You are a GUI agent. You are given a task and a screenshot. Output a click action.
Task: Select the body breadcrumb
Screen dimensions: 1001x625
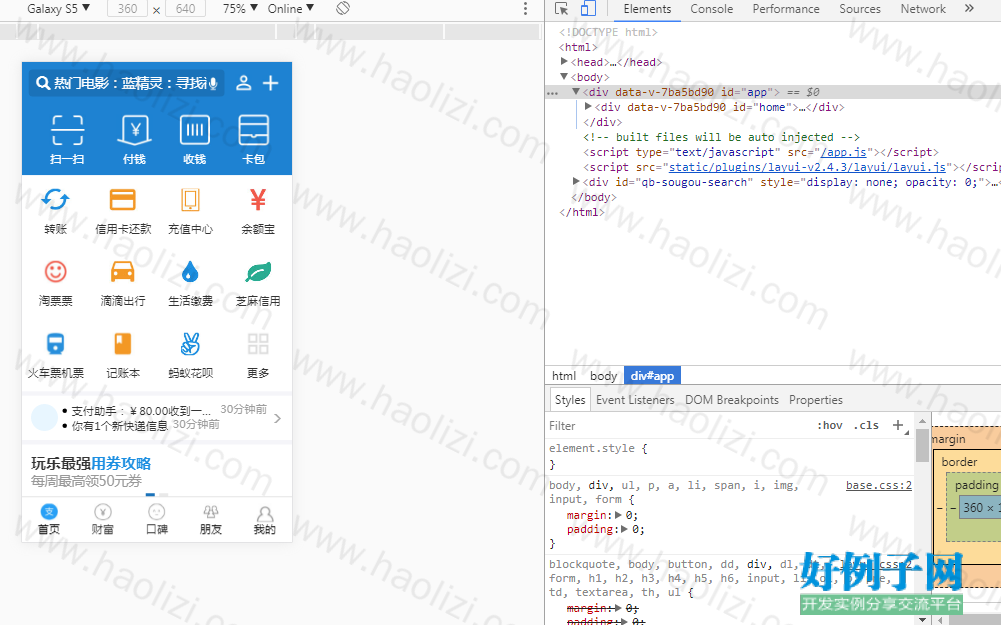click(603, 376)
